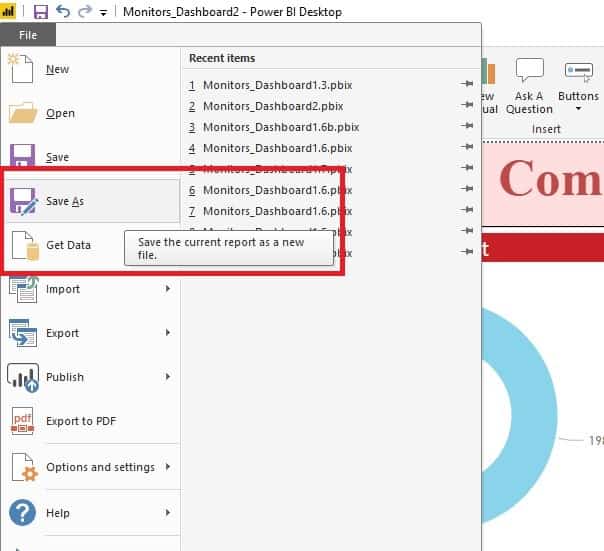Click the Export icon
This screenshot has width=604, height=551.
point(23,333)
